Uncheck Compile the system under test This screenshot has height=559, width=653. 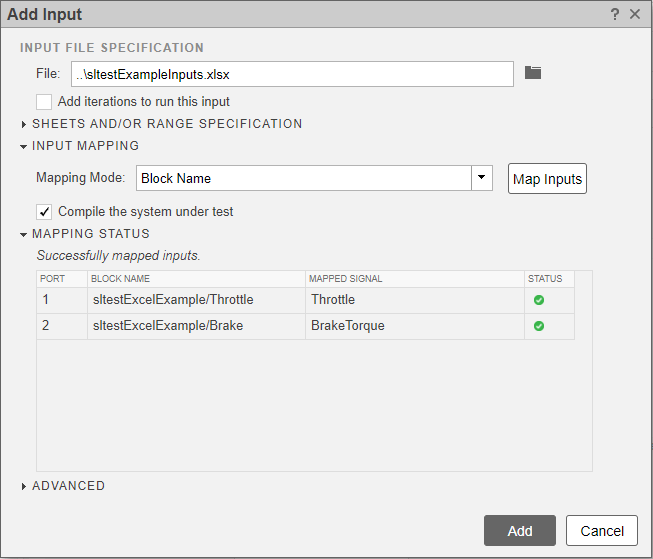pyautogui.click(x=44, y=211)
